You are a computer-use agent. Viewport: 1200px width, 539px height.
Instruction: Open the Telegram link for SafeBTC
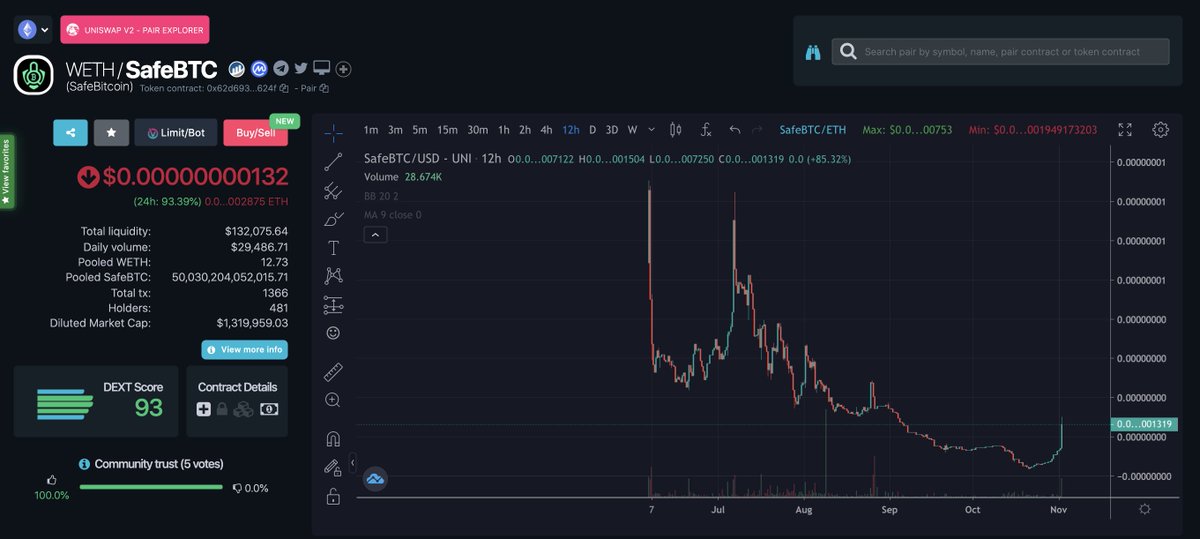(281, 68)
